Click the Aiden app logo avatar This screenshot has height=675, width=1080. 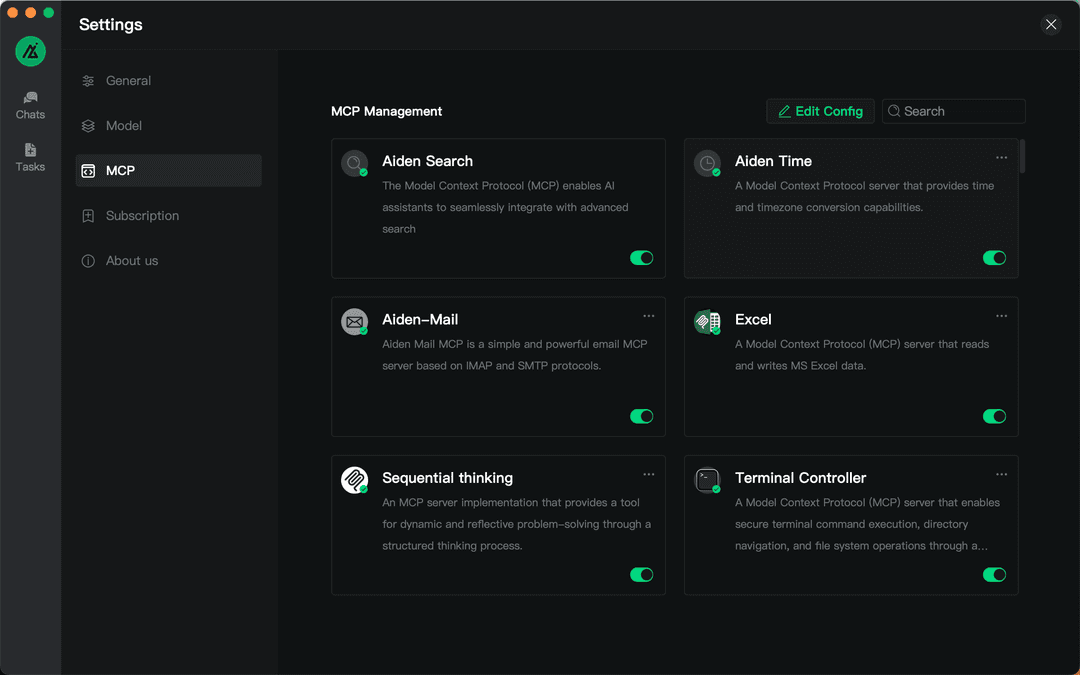(x=30, y=51)
